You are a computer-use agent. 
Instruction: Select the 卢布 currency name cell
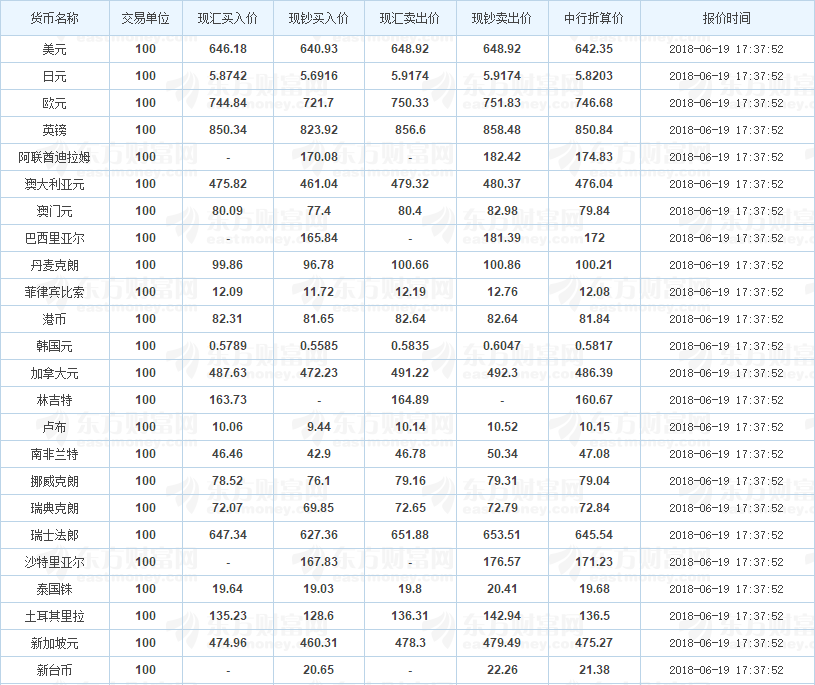(x=55, y=428)
